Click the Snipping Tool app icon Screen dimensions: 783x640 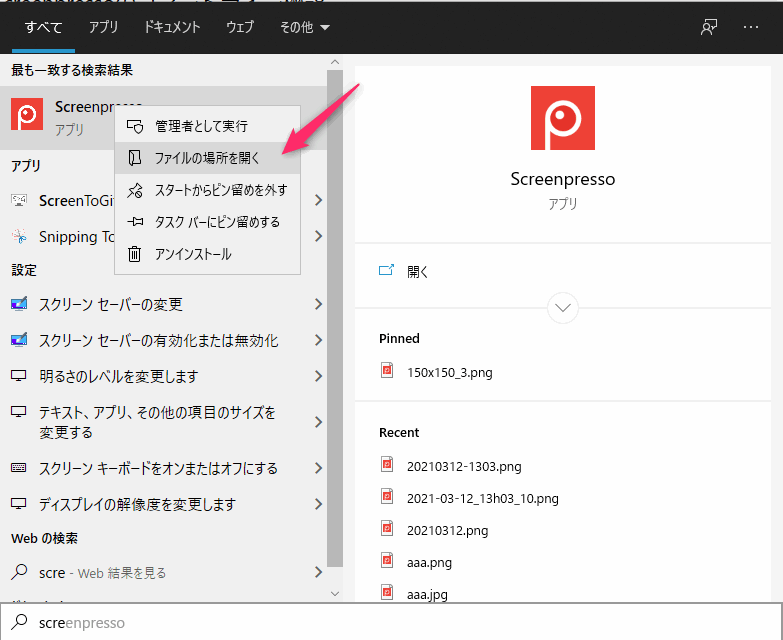(19, 236)
